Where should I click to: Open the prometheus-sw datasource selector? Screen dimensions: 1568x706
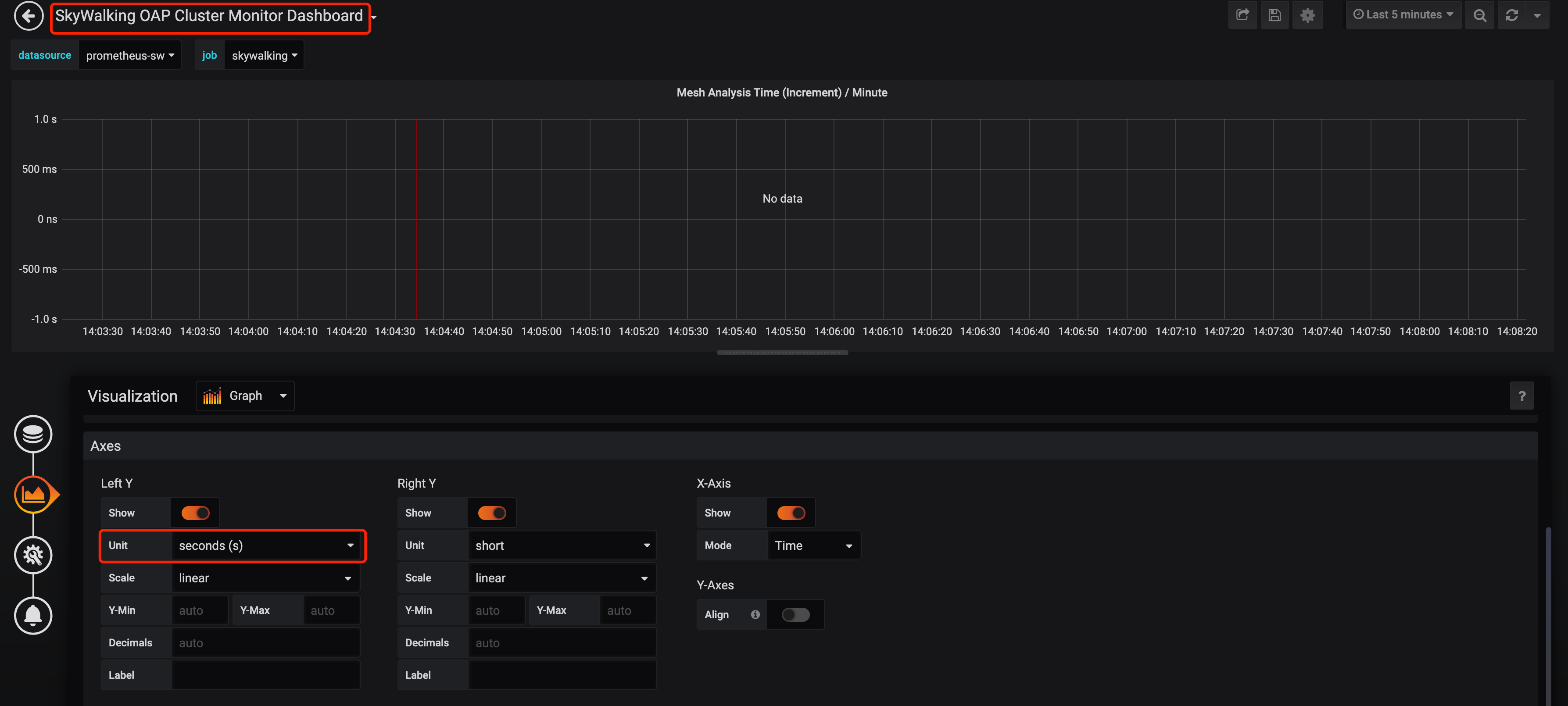[x=130, y=55]
